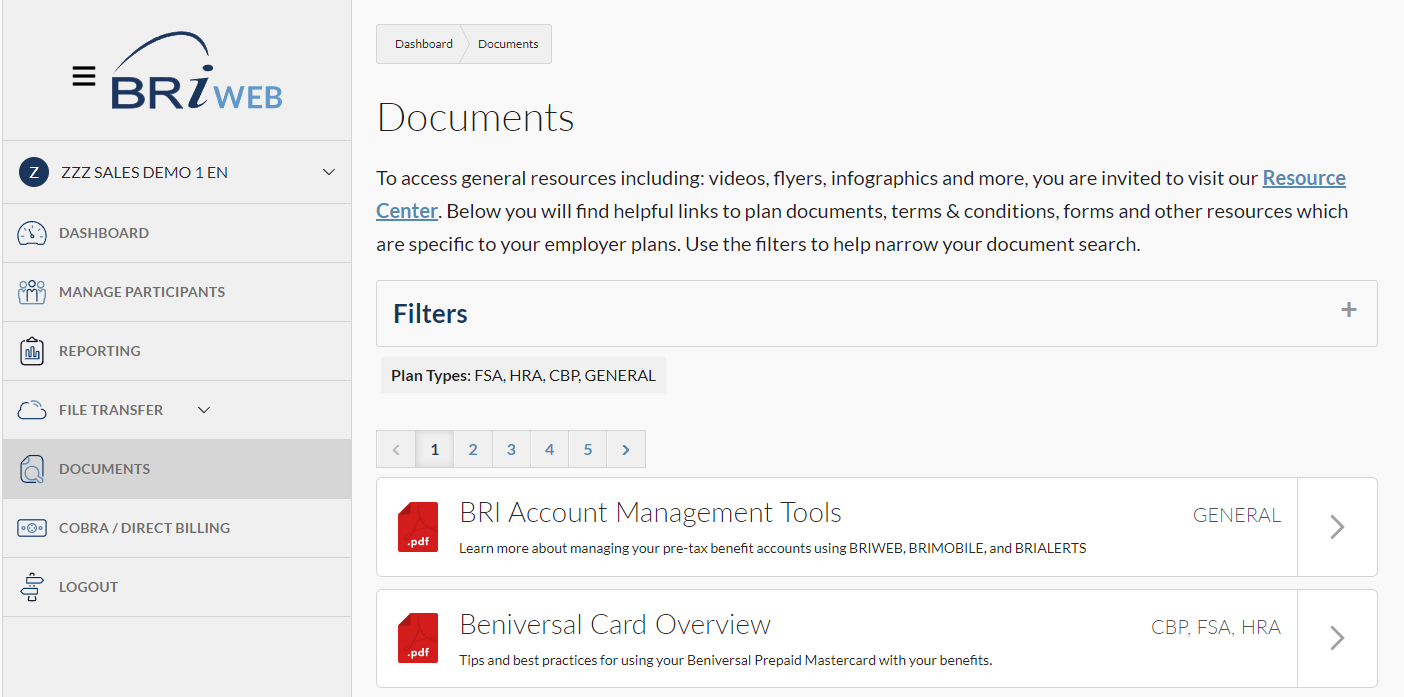The width and height of the screenshot is (1404, 697).
Task: Open the Resource Center link
Action: 1304,177
